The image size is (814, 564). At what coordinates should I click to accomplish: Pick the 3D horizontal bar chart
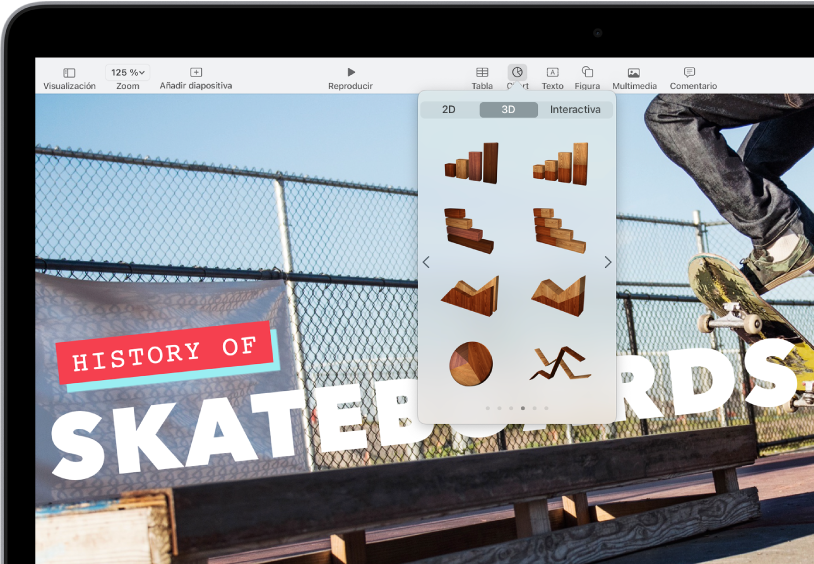[x=470, y=229]
